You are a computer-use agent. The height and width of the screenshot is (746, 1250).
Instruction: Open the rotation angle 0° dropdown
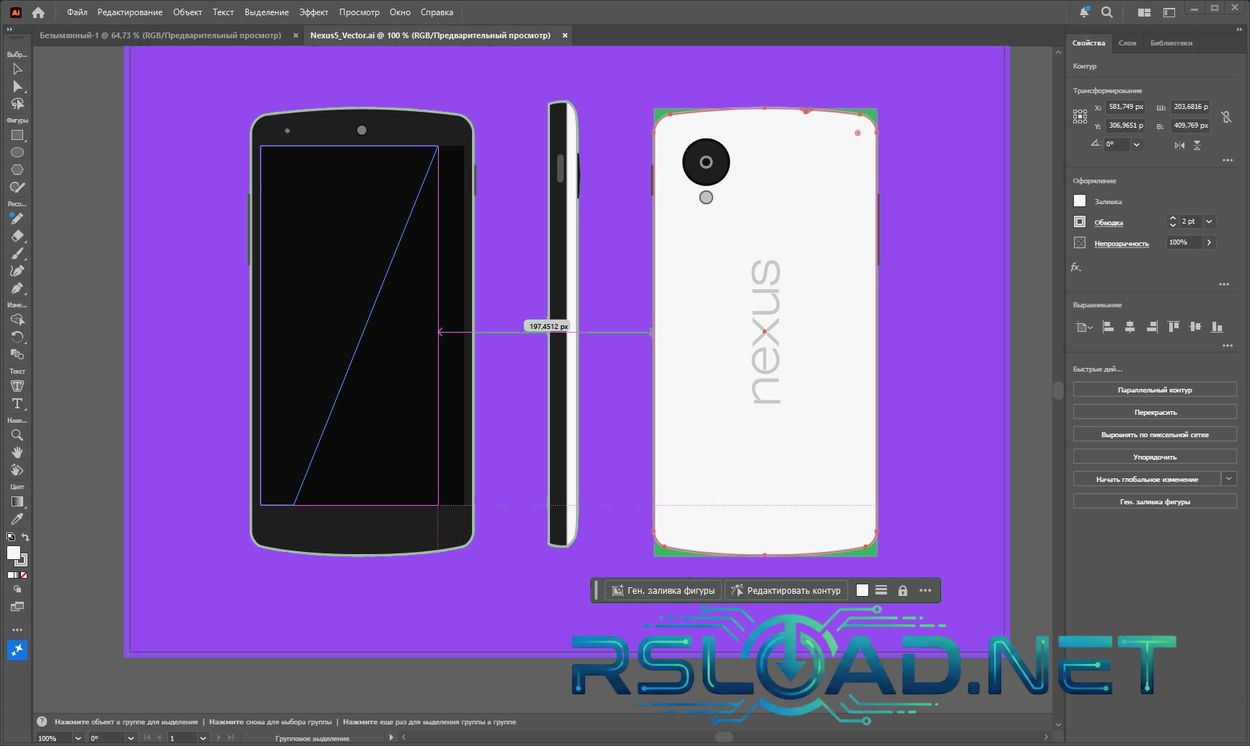pos(1136,144)
